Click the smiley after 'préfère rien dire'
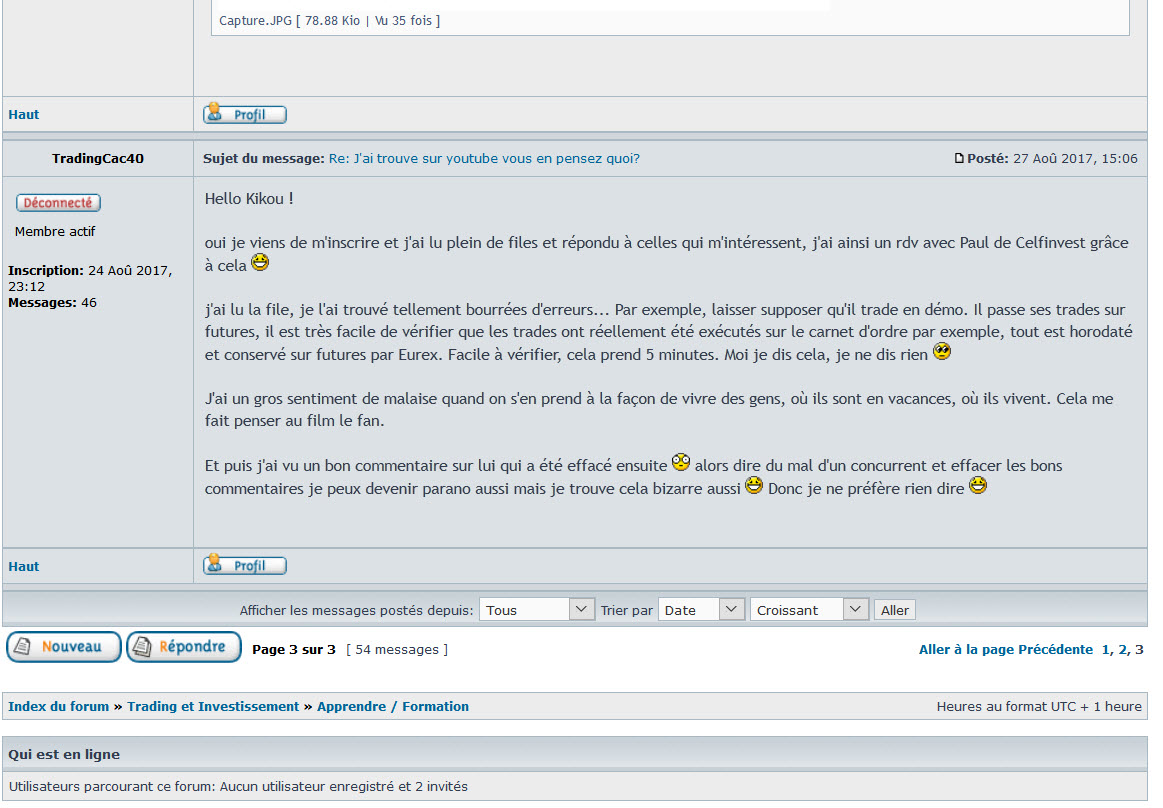Screen dimensions: 1163x808 tap(978, 485)
